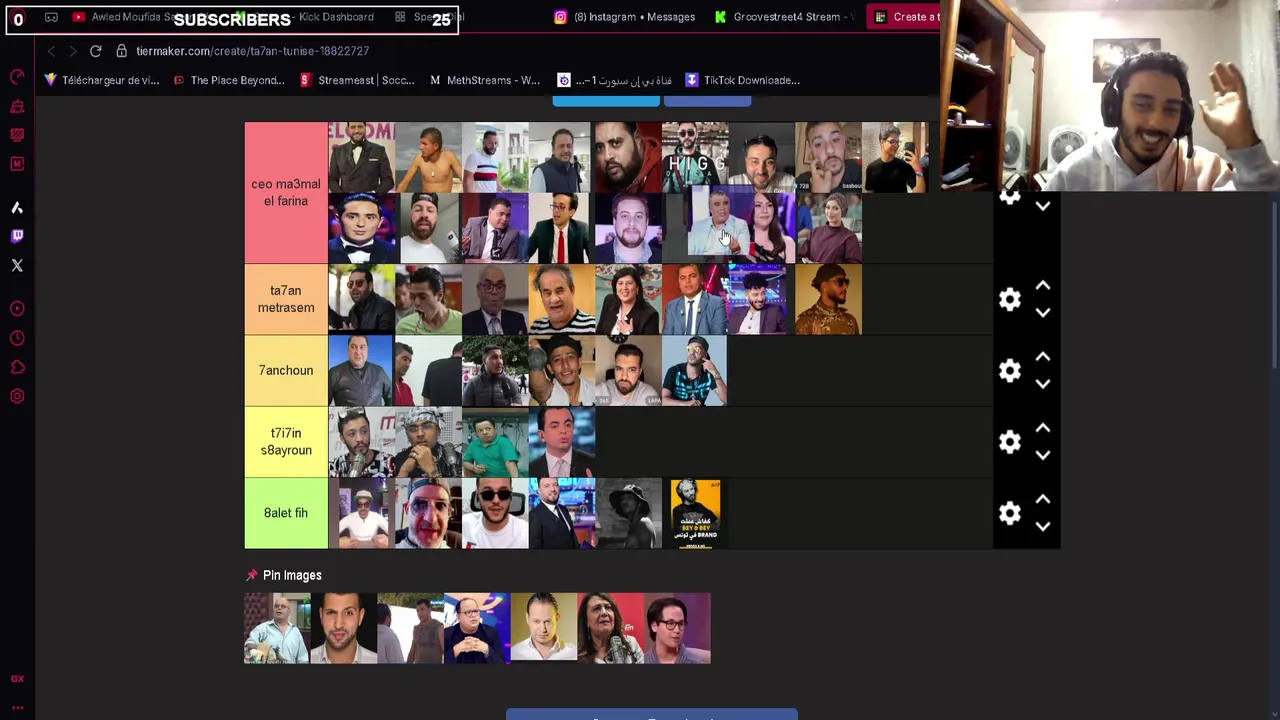The height and width of the screenshot is (720, 1280).
Task: Open Twitch panel in sidebar
Action: pos(17,236)
